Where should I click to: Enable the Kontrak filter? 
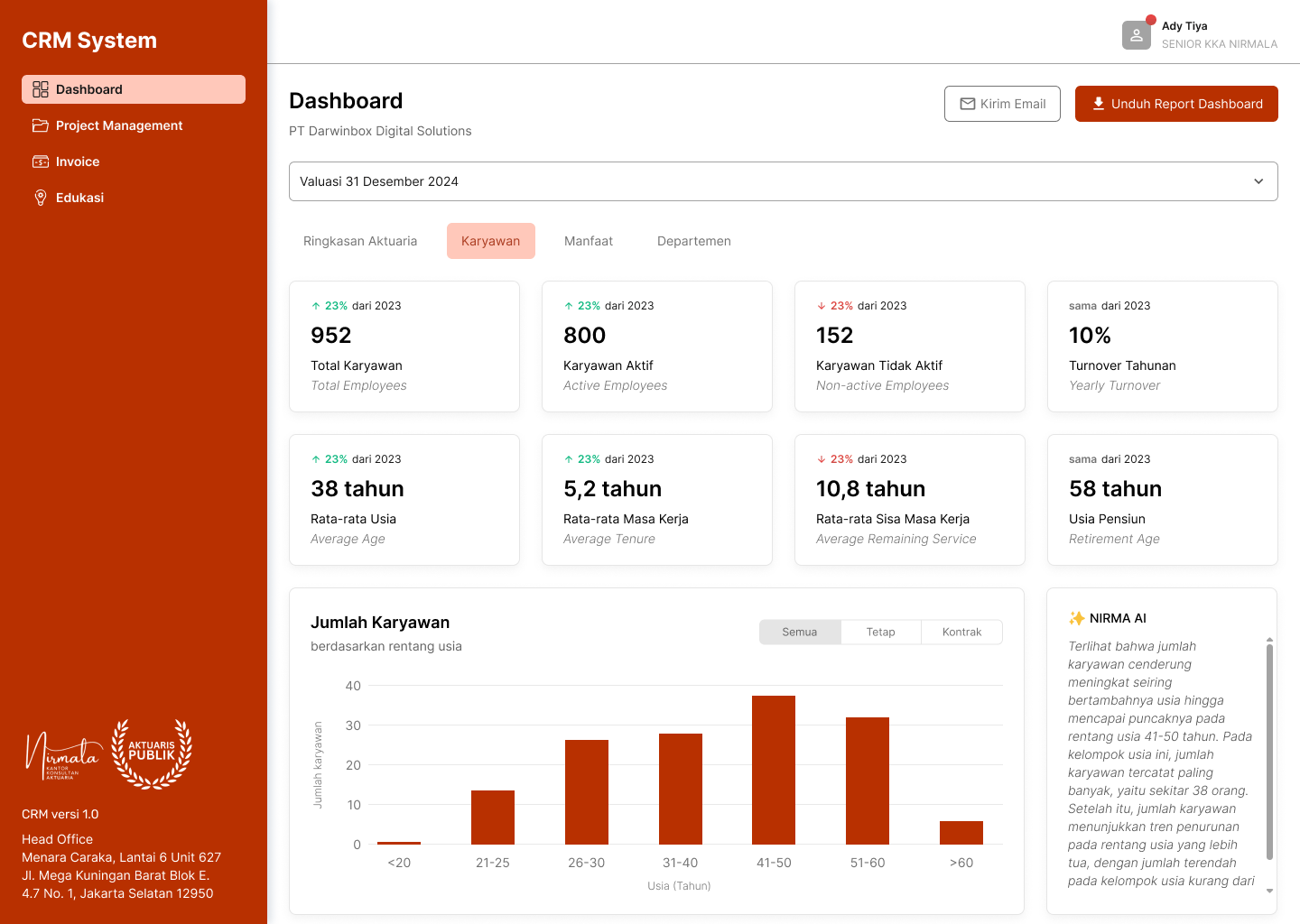tap(961, 632)
